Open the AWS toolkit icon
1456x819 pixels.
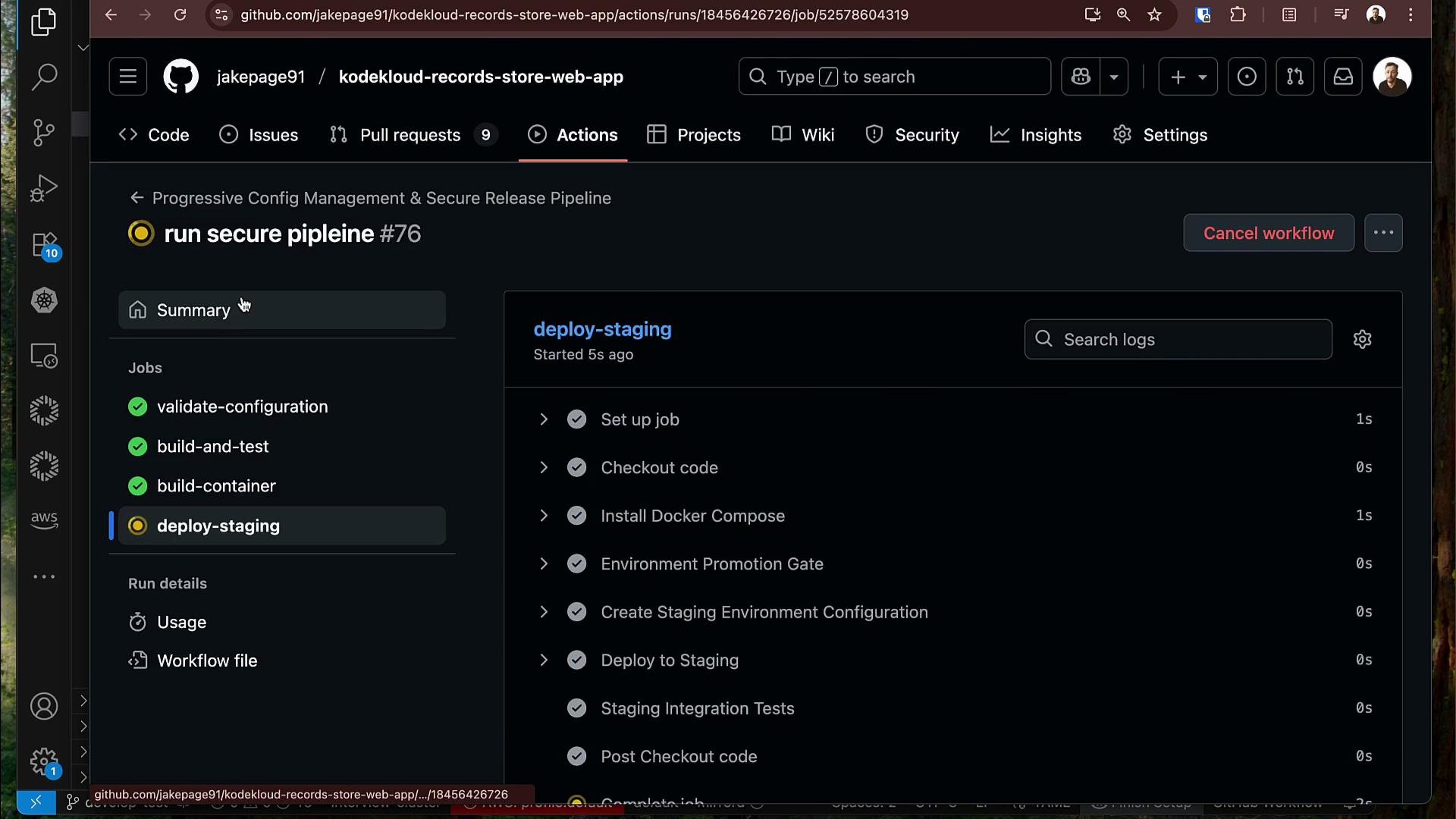point(44,520)
